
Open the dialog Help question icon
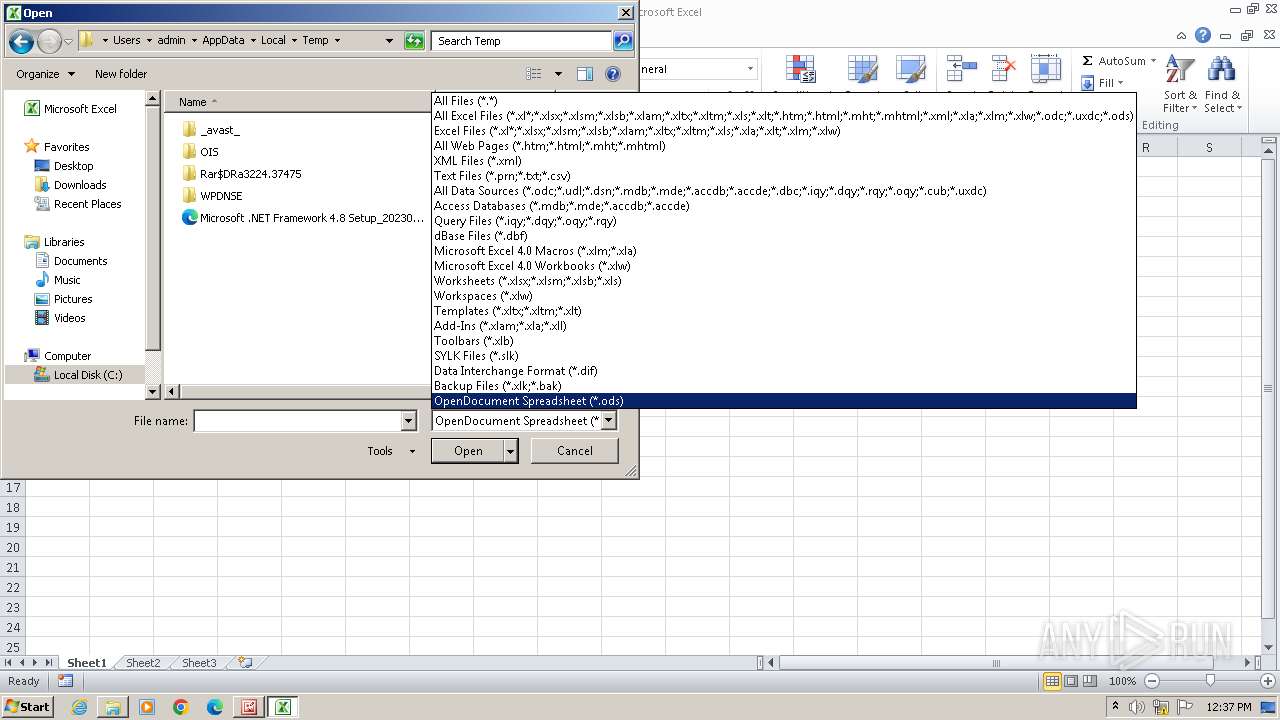pos(613,74)
